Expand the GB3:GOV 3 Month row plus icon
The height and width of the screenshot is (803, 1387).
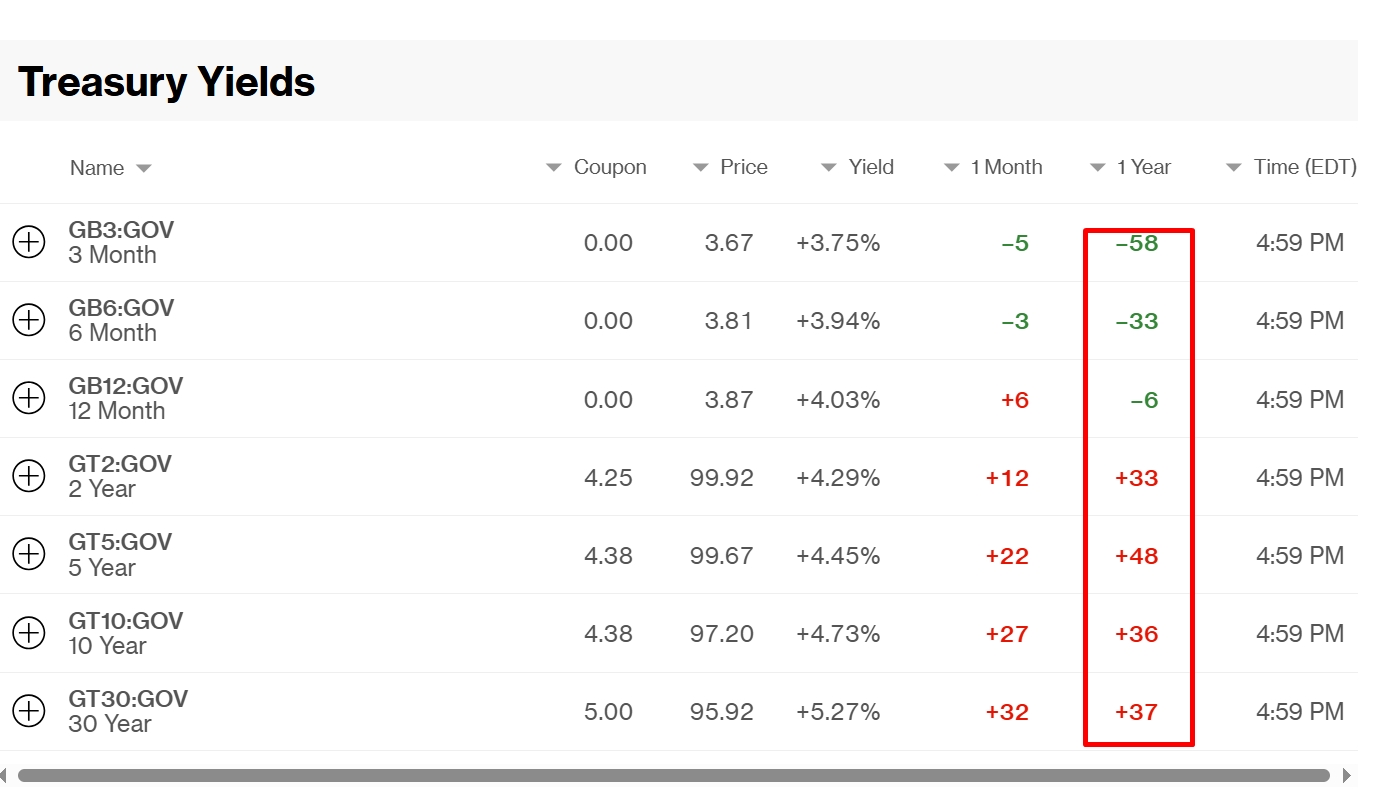coord(29,242)
